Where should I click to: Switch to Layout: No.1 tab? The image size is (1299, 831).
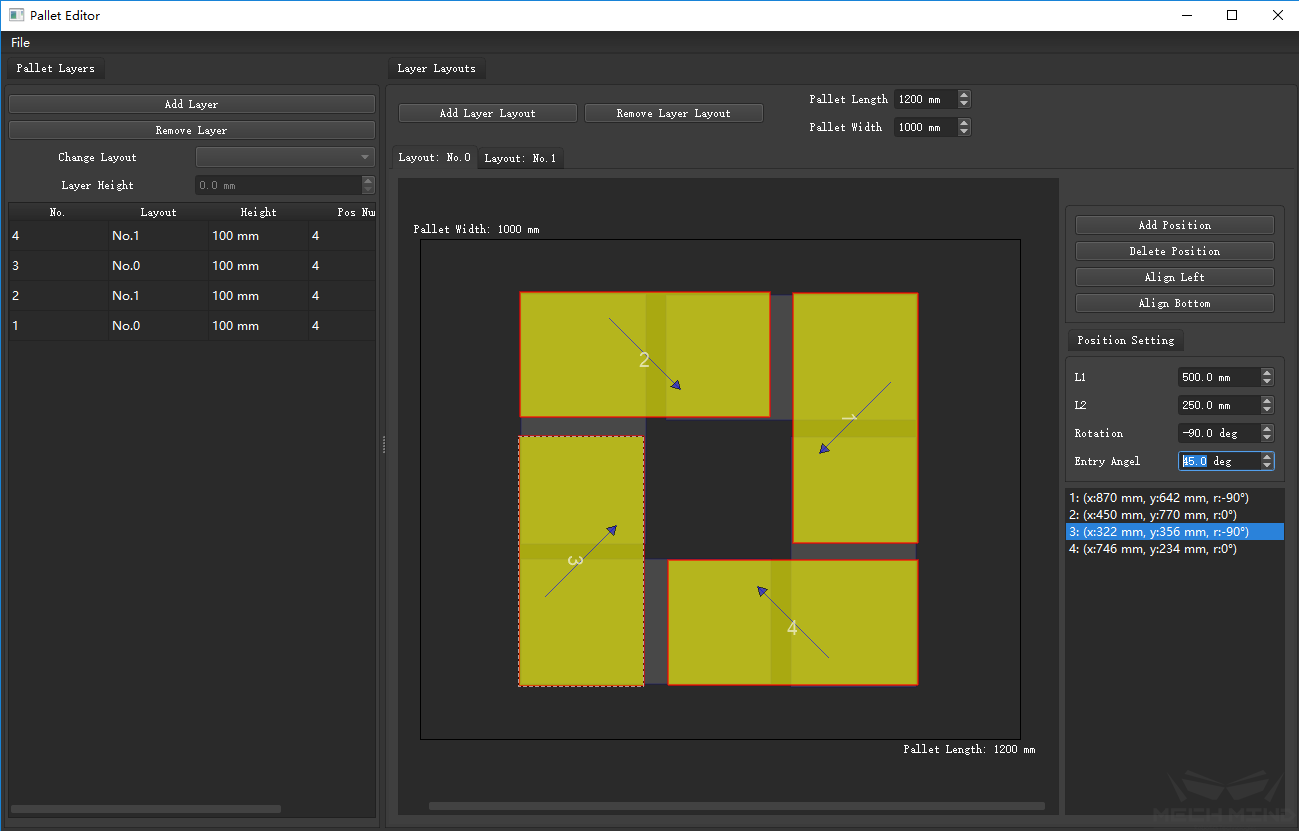(x=520, y=158)
